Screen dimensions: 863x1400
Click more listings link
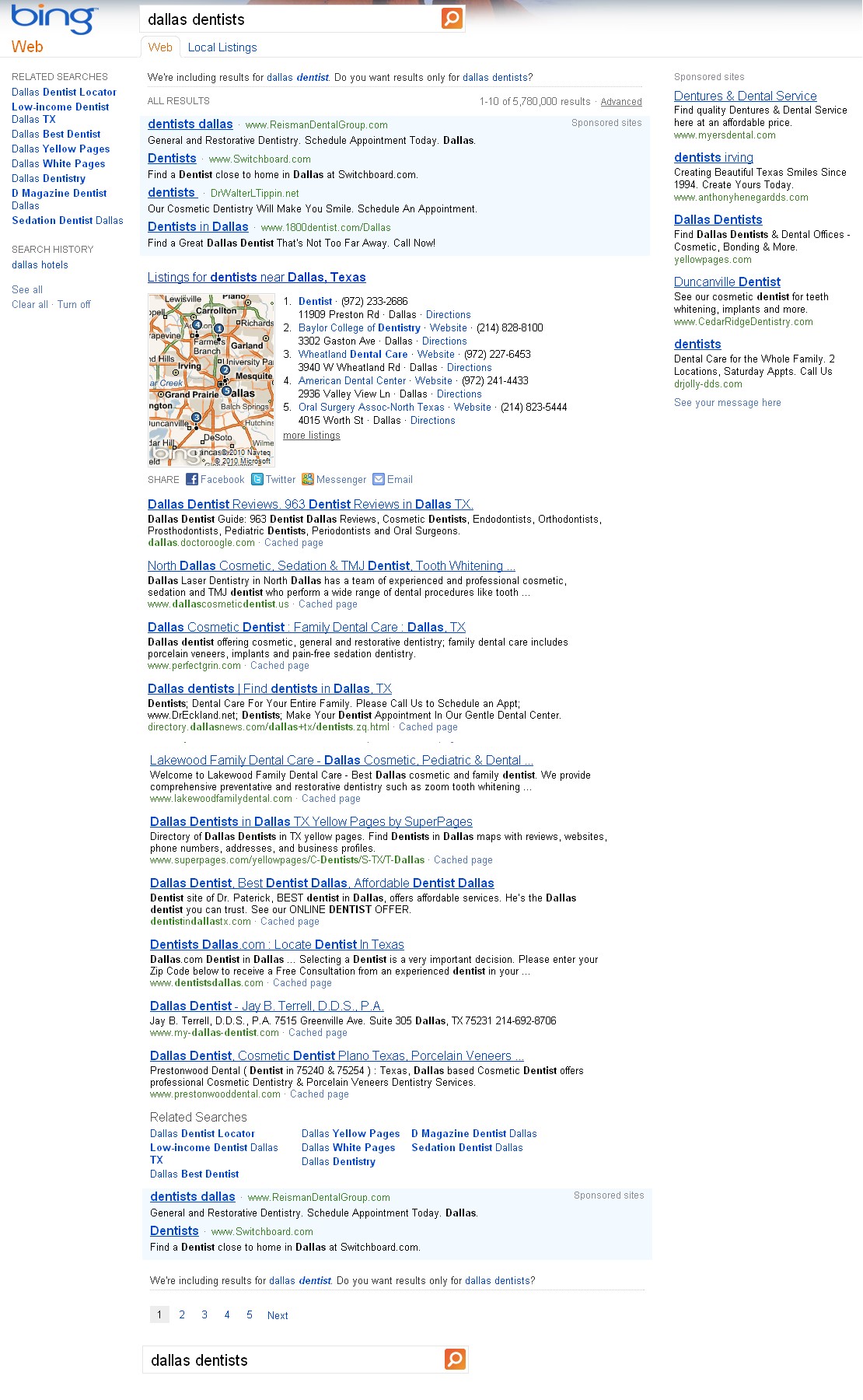tap(311, 435)
